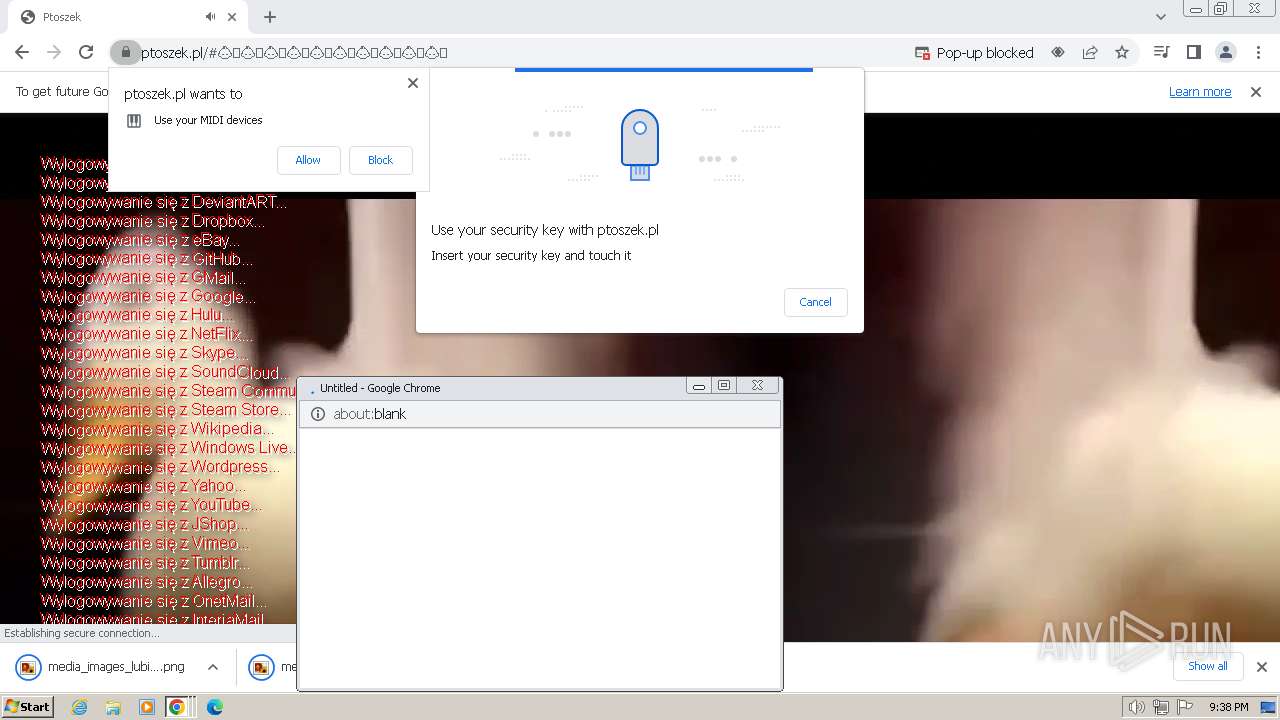The width and height of the screenshot is (1280, 720).
Task: Click the 9:38 PM clock
Action: pyautogui.click(x=1229, y=707)
